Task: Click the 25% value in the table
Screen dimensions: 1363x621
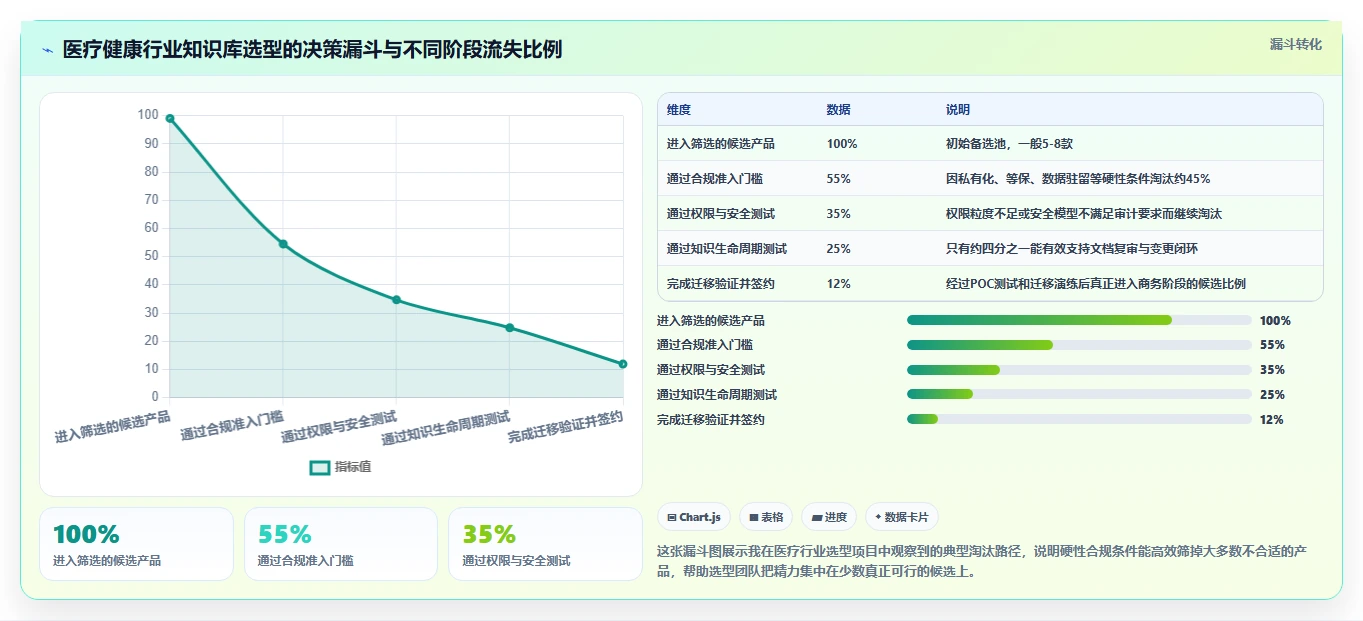Action: click(839, 249)
